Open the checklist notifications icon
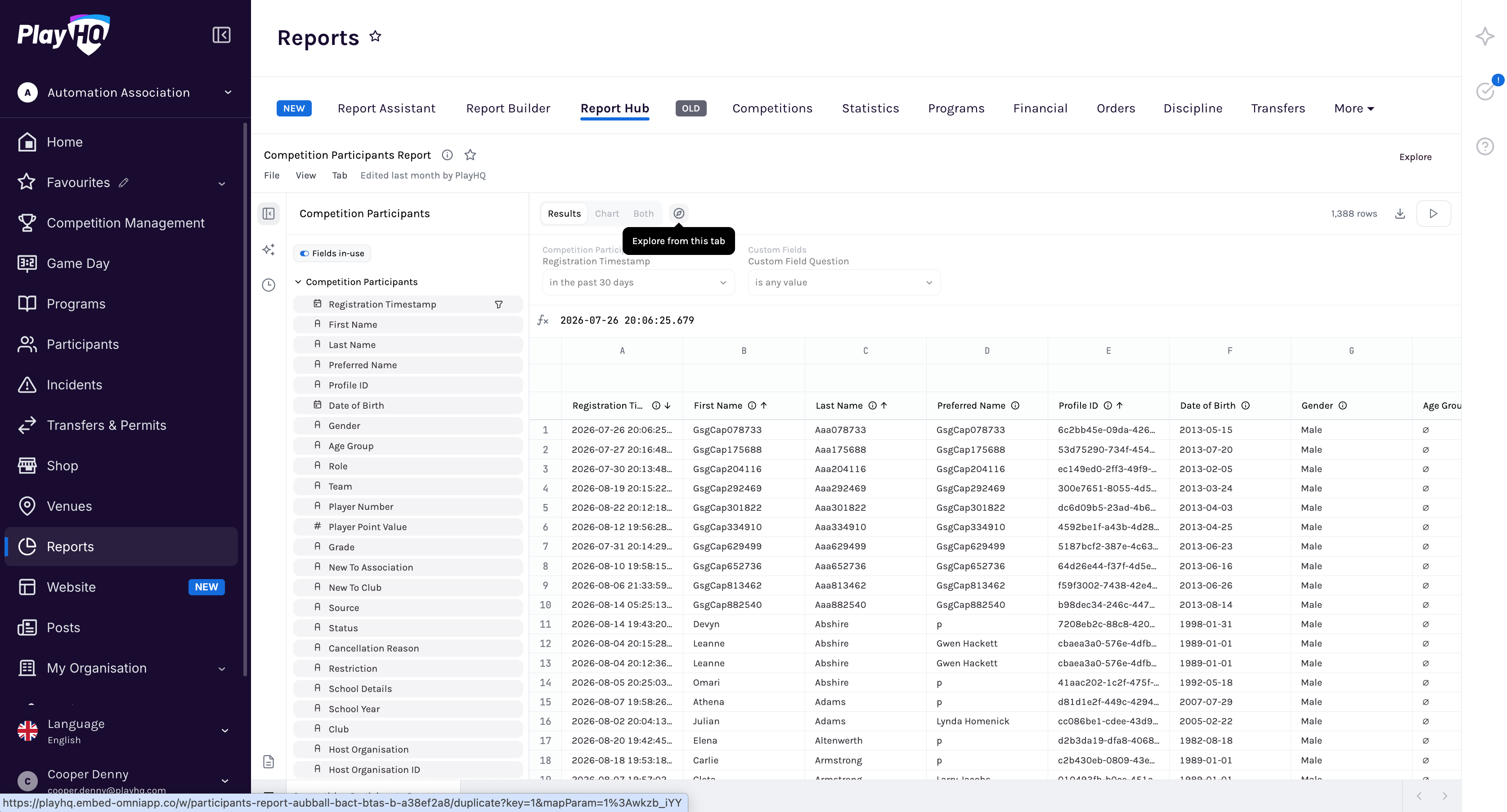The image size is (1507, 812). pos(1485,91)
